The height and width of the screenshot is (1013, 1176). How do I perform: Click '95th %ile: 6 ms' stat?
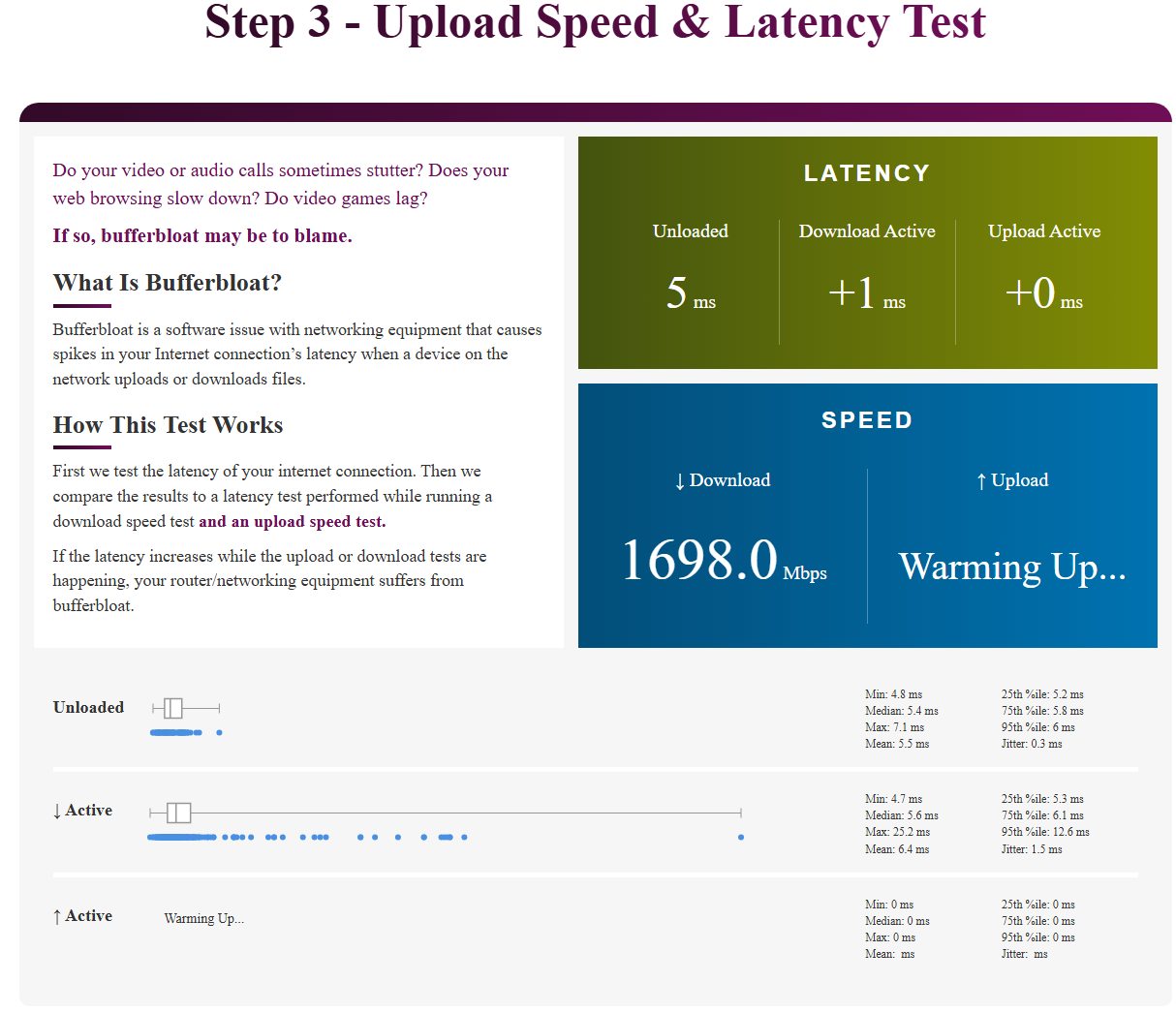point(1038,727)
